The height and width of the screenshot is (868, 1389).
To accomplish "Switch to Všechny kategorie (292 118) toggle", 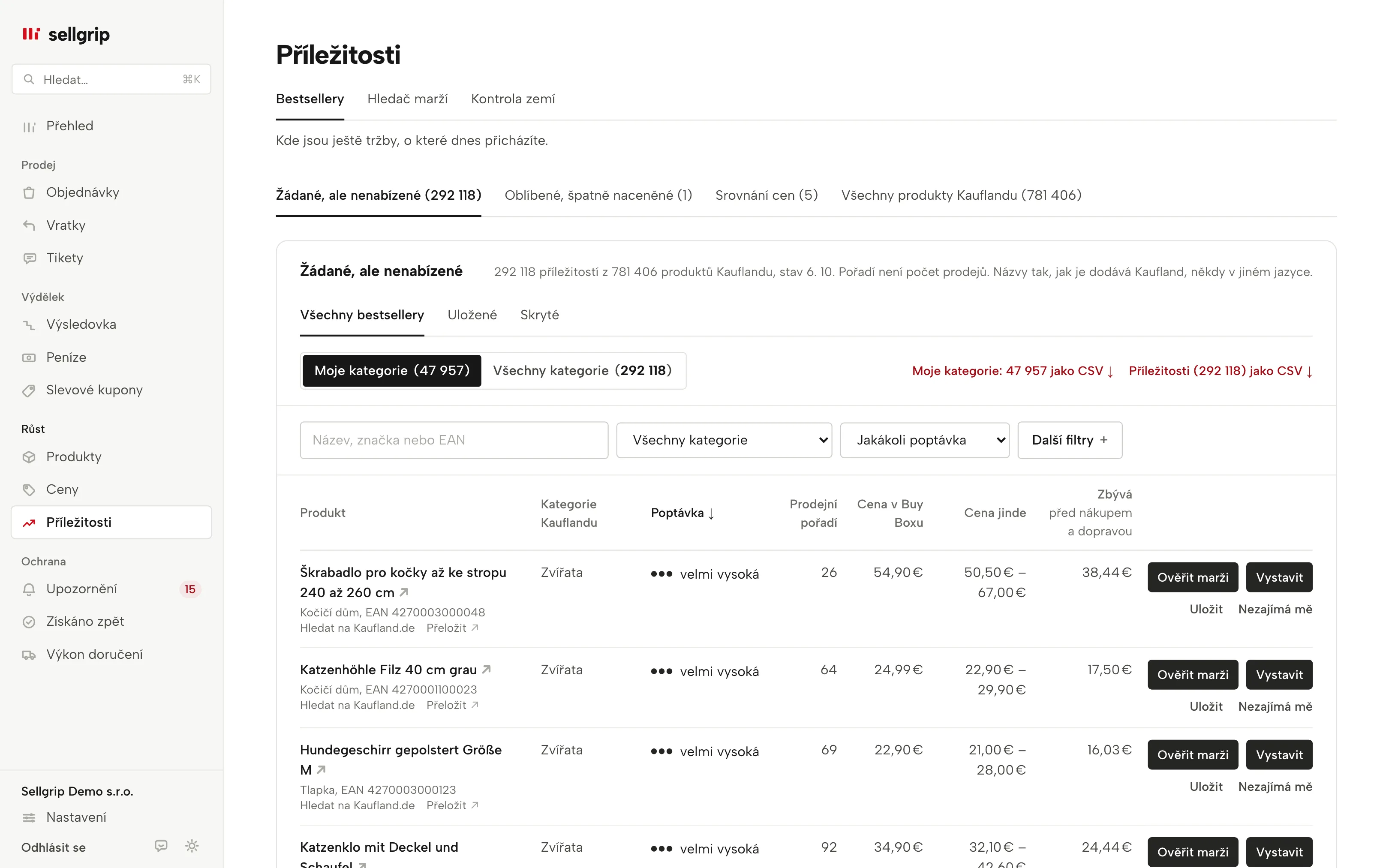I will [582, 371].
